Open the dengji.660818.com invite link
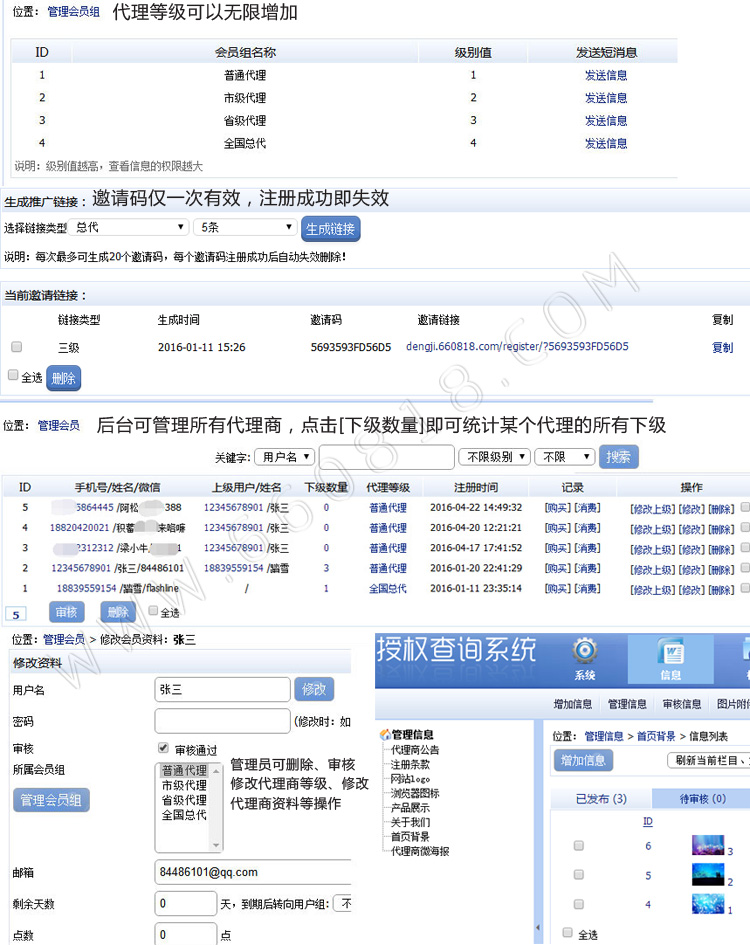Viewport: 750px width, 945px height. 517,347
